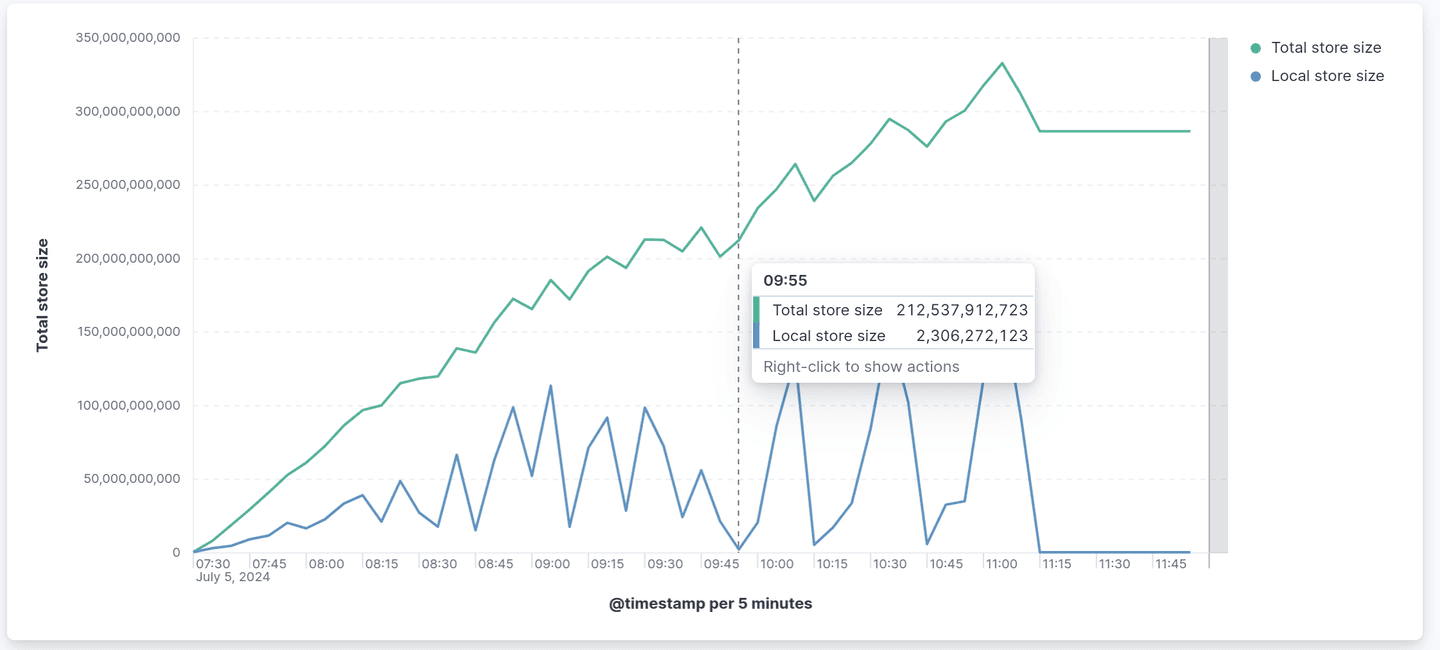Click the 100,000,000,000 y-axis label
The width and height of the screenshot is (1440, 650).
click(x=128, y=405)
